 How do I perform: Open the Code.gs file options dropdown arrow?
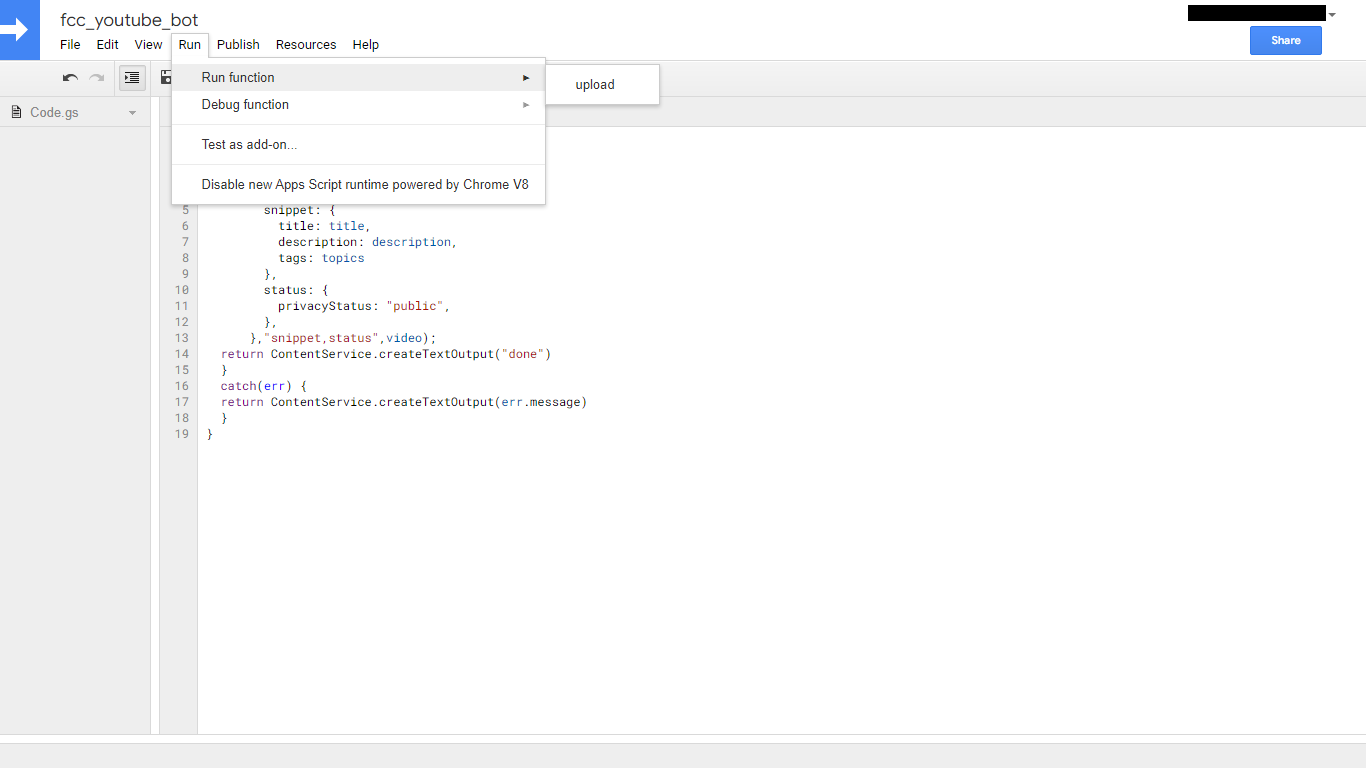click(x=132, y=113)
